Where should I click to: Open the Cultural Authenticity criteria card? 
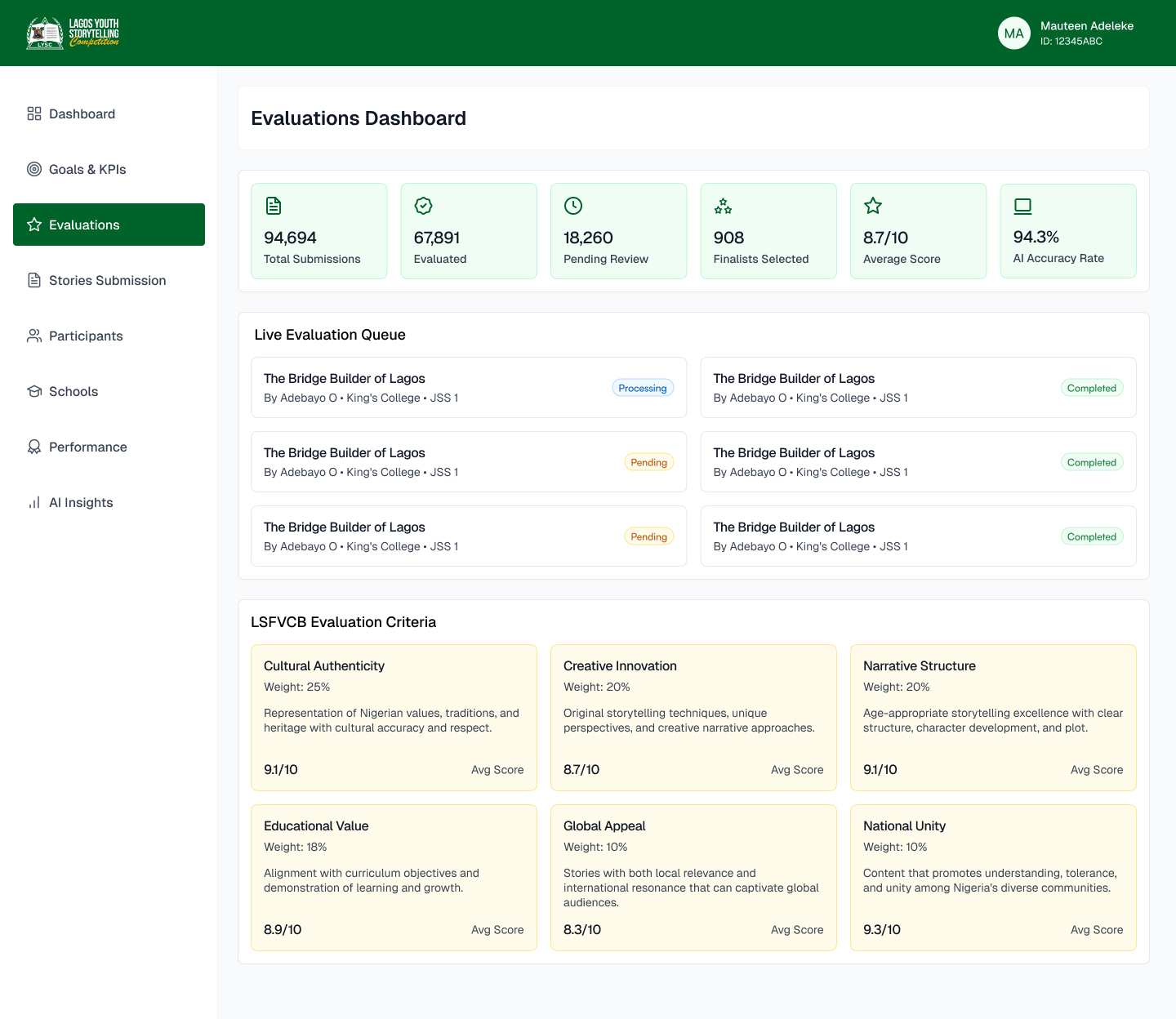click(394, 718)
